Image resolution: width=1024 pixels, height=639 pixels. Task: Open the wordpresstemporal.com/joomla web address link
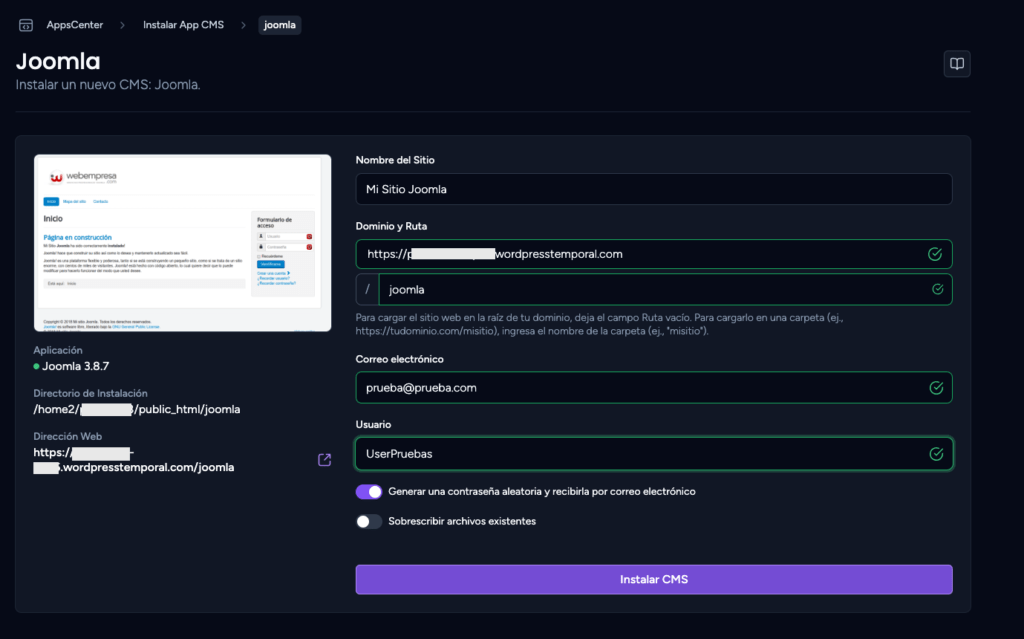pyautogui.click(x=134, y=460)
